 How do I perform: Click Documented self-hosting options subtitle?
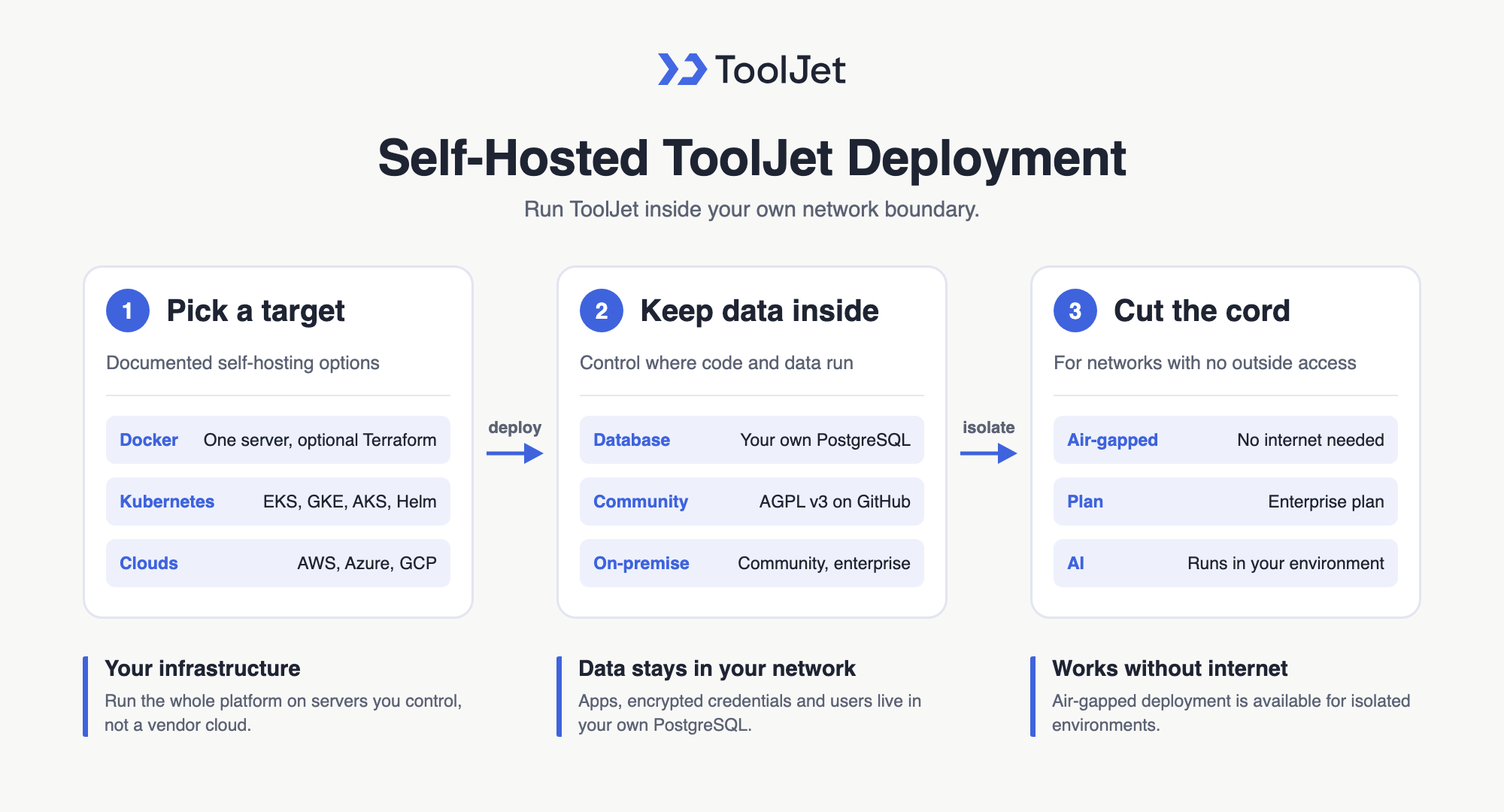(x=243, y=363)
